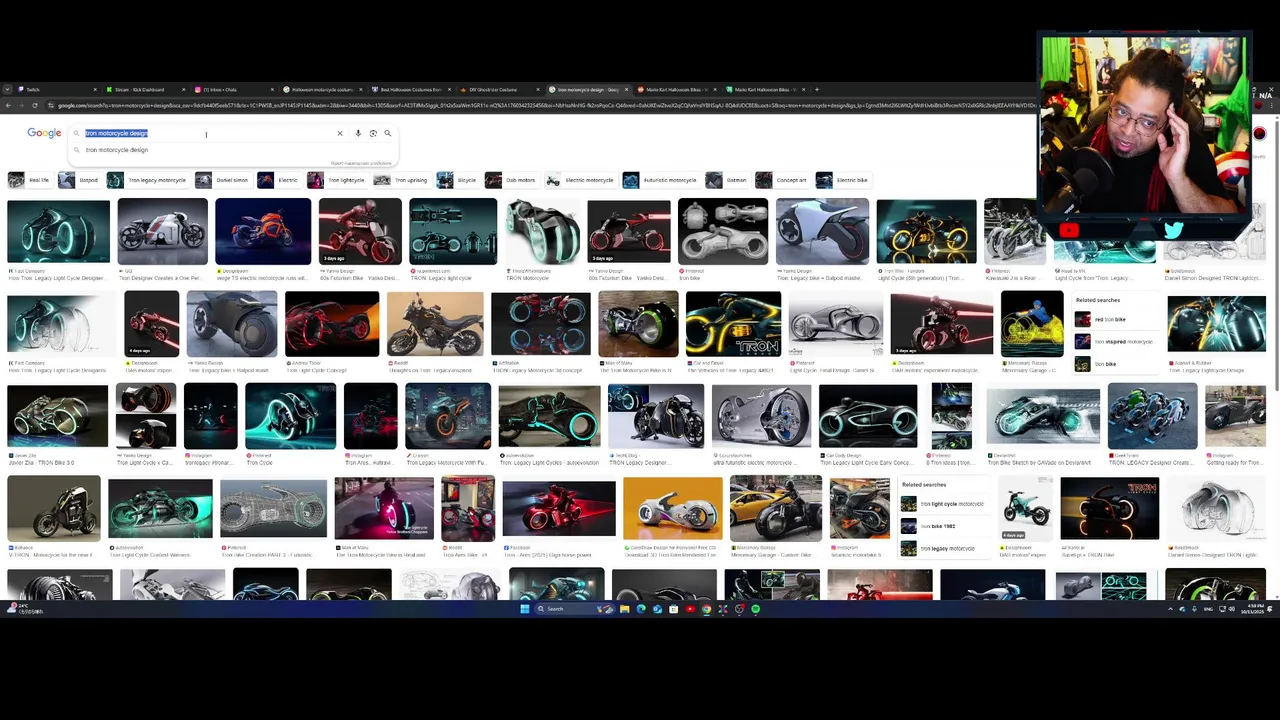Filter images by Batpod chip

click(79, 180)
